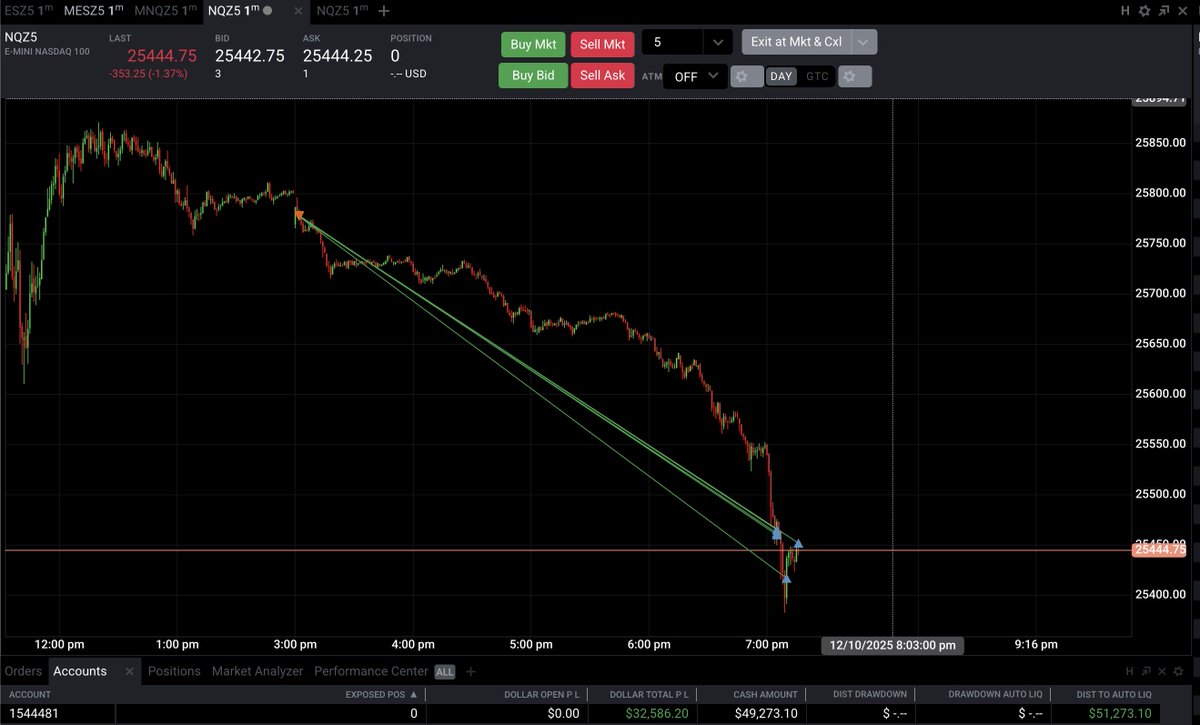Click the Buy Mkt button
This screenshot has width=1200, height=725.
tap(532, 44)
